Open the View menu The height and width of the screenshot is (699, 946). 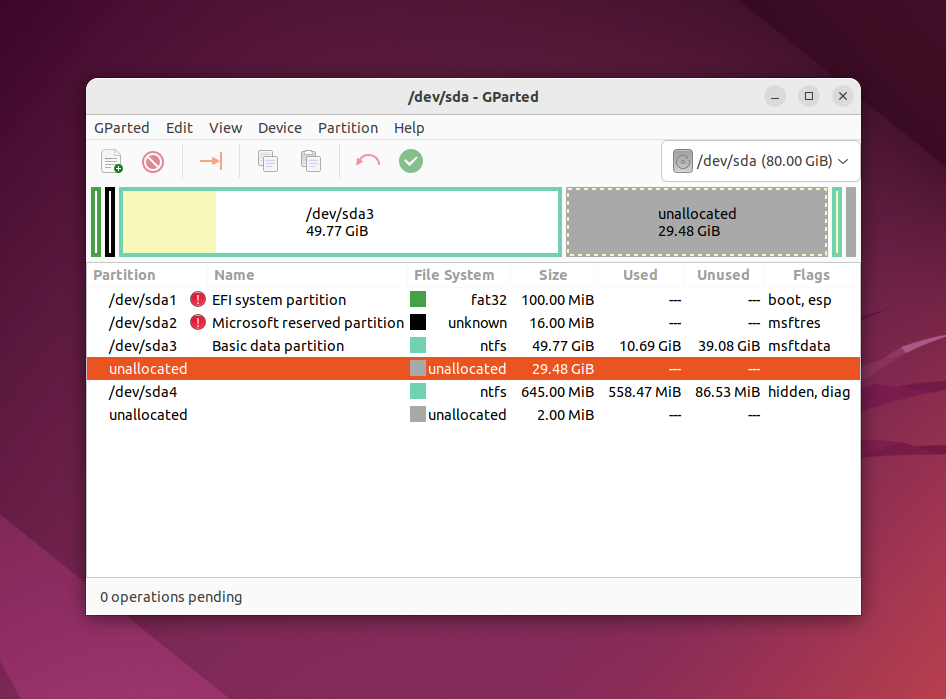[x=226, y=128]
